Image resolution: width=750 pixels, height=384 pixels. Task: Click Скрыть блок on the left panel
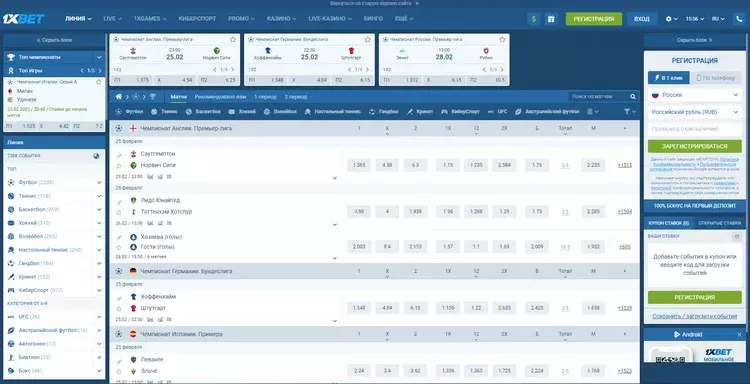(x=54, y=40)
